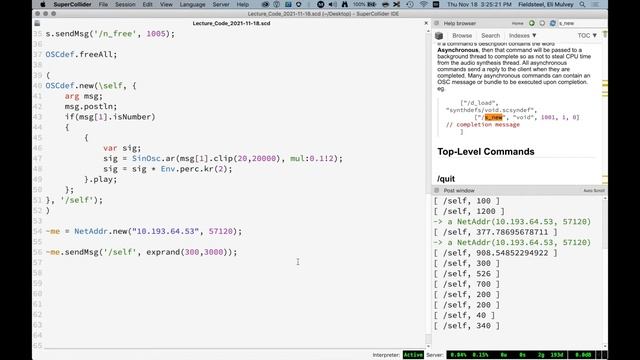Open the File menu

[x=103, y=4]
